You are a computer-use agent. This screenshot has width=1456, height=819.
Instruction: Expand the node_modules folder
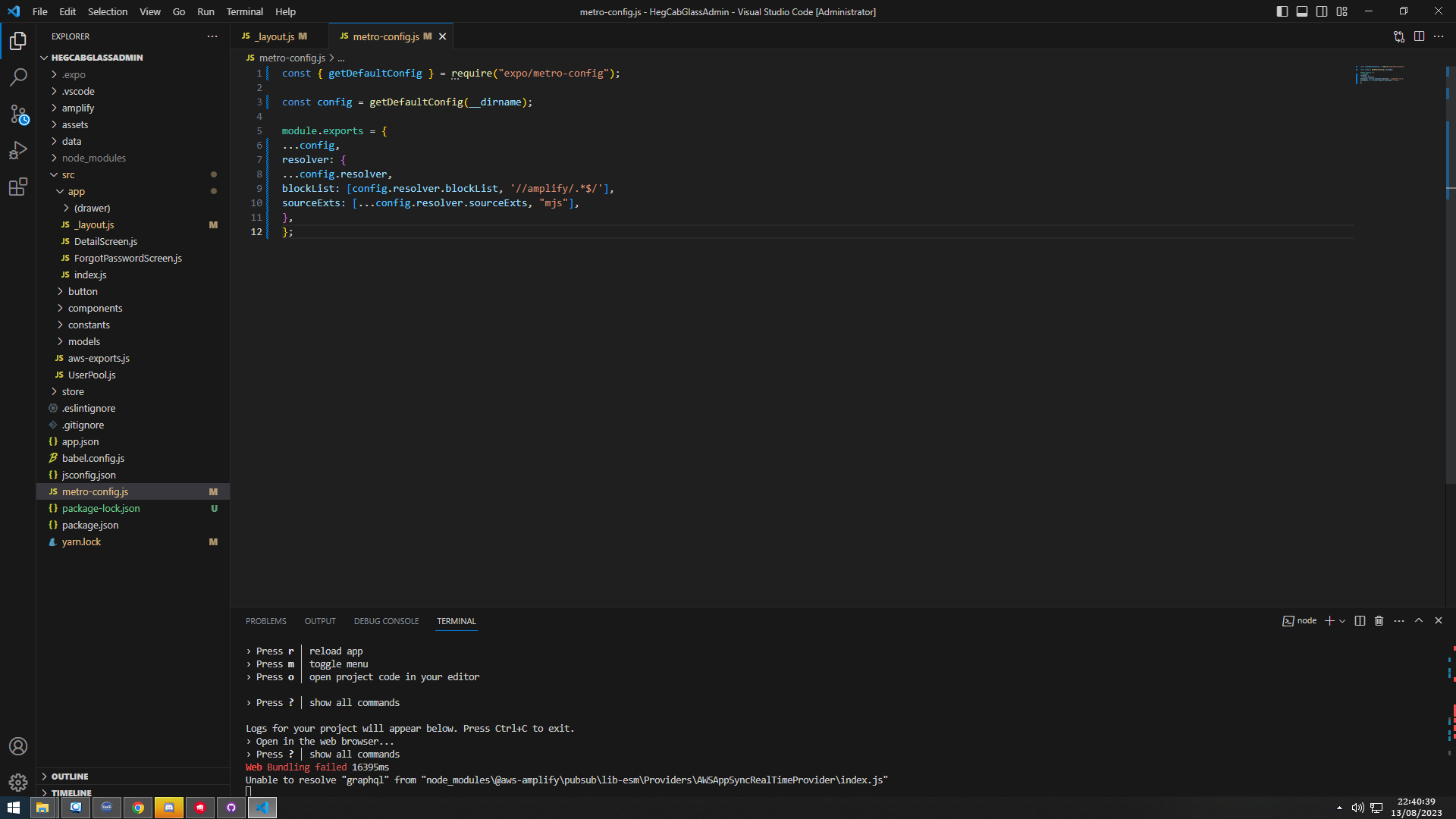(x=95, y=158)
